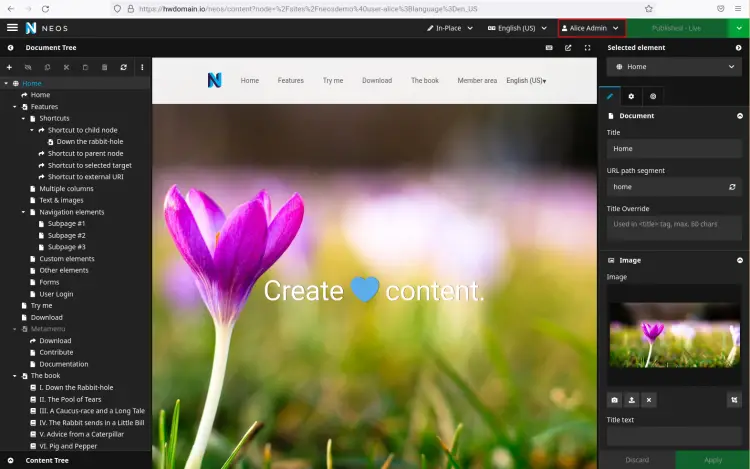
Task: Click the Title text input field
Action: click(674, 436)
